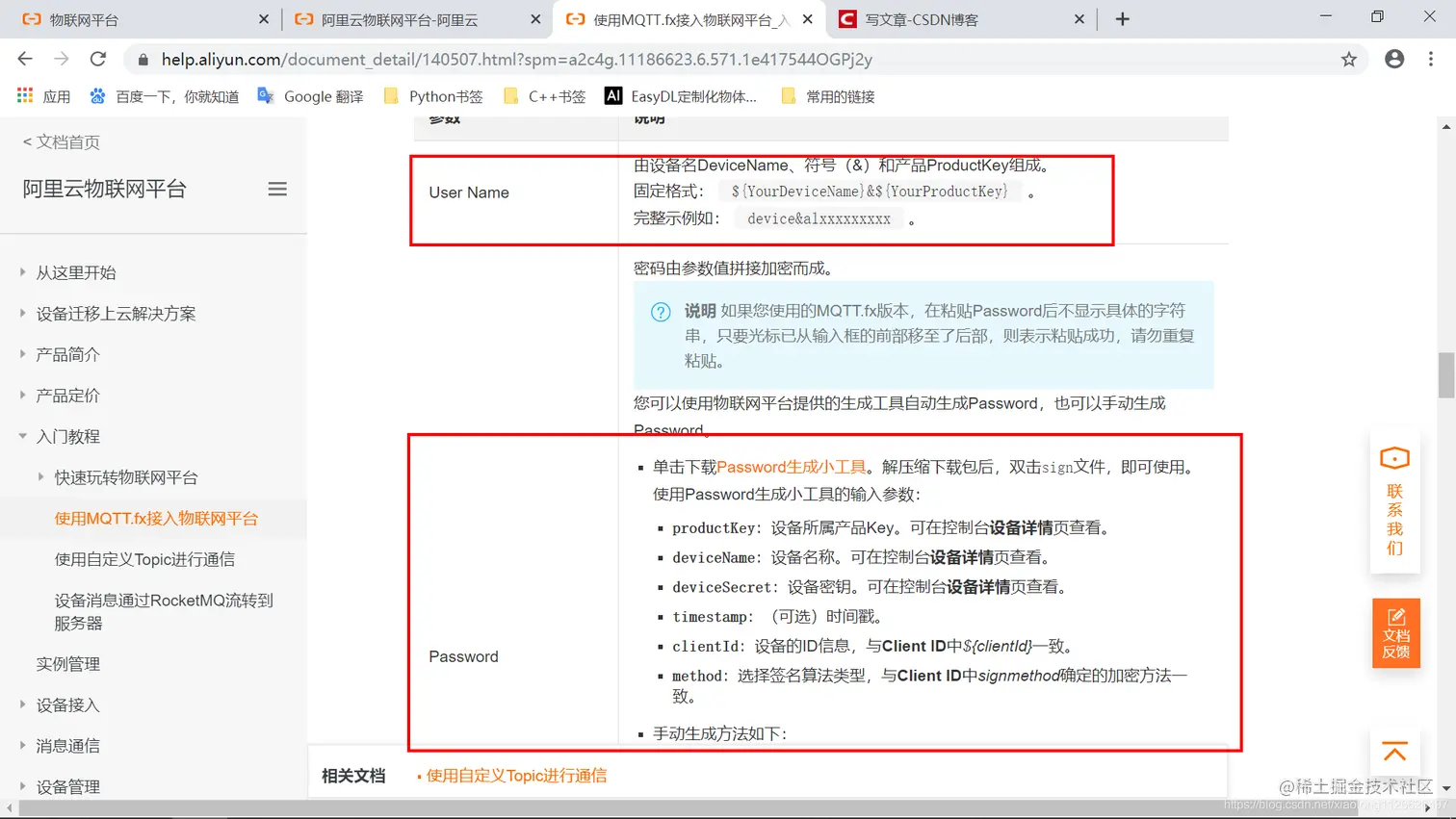The width and height of the screenshot is (1456, 819).
Task: Close the 写文章-CSDN博客 tab
Action: [x=1079, y=19]
